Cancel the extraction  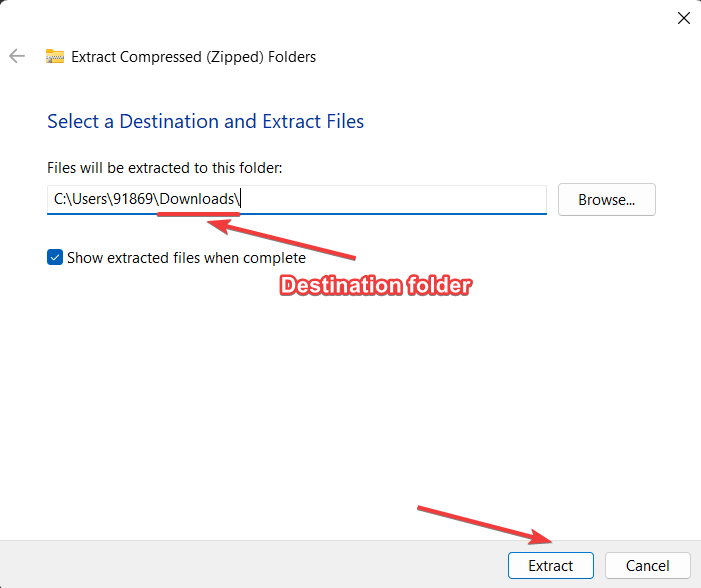[647, 566]
